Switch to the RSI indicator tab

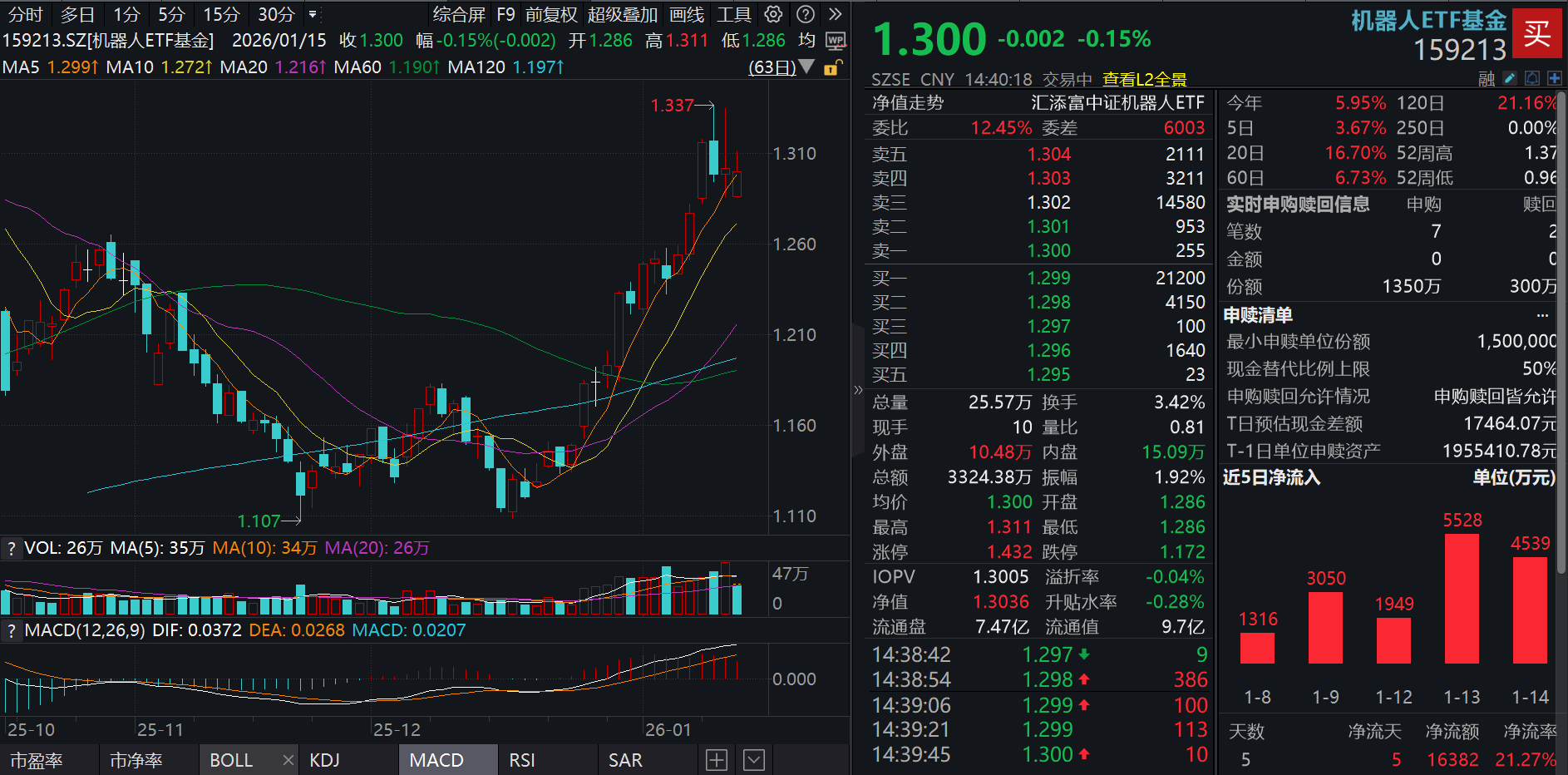[521, 759]
